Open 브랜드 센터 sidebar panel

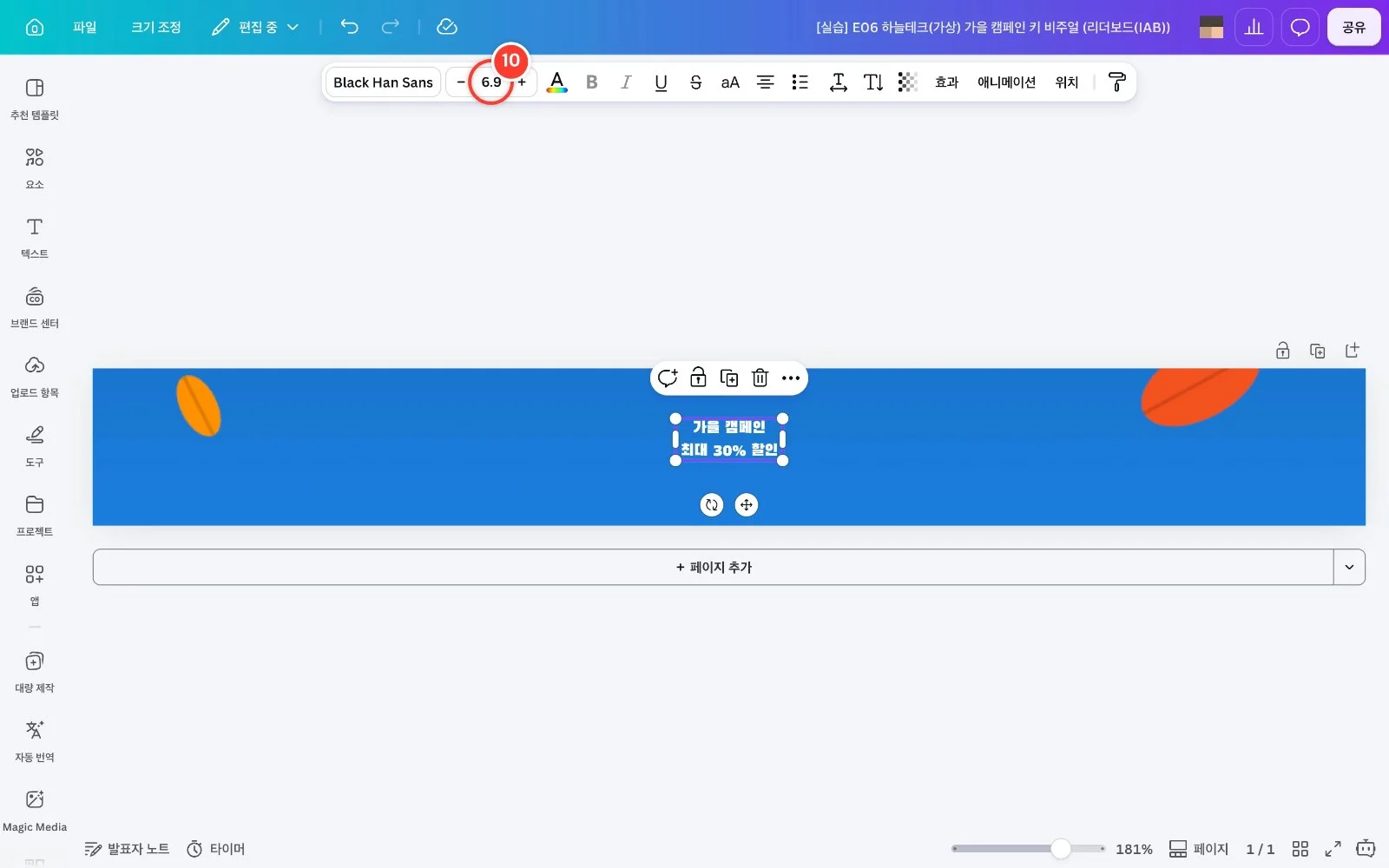35,307
